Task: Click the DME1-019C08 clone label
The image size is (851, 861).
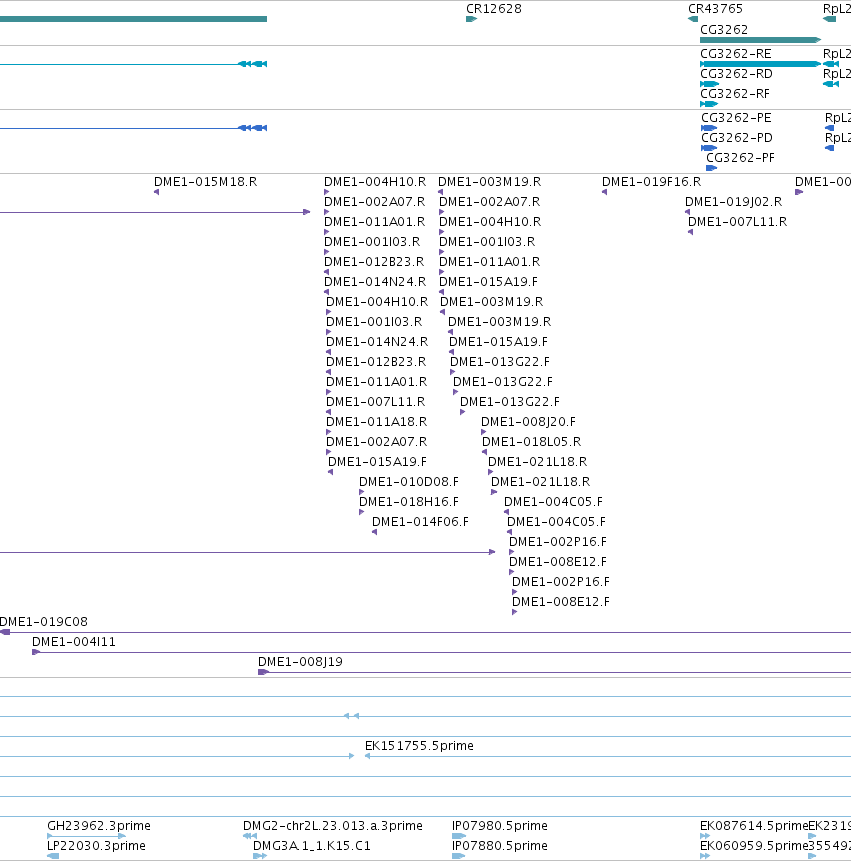Action: pyautogui.click(x=44, y=622)
